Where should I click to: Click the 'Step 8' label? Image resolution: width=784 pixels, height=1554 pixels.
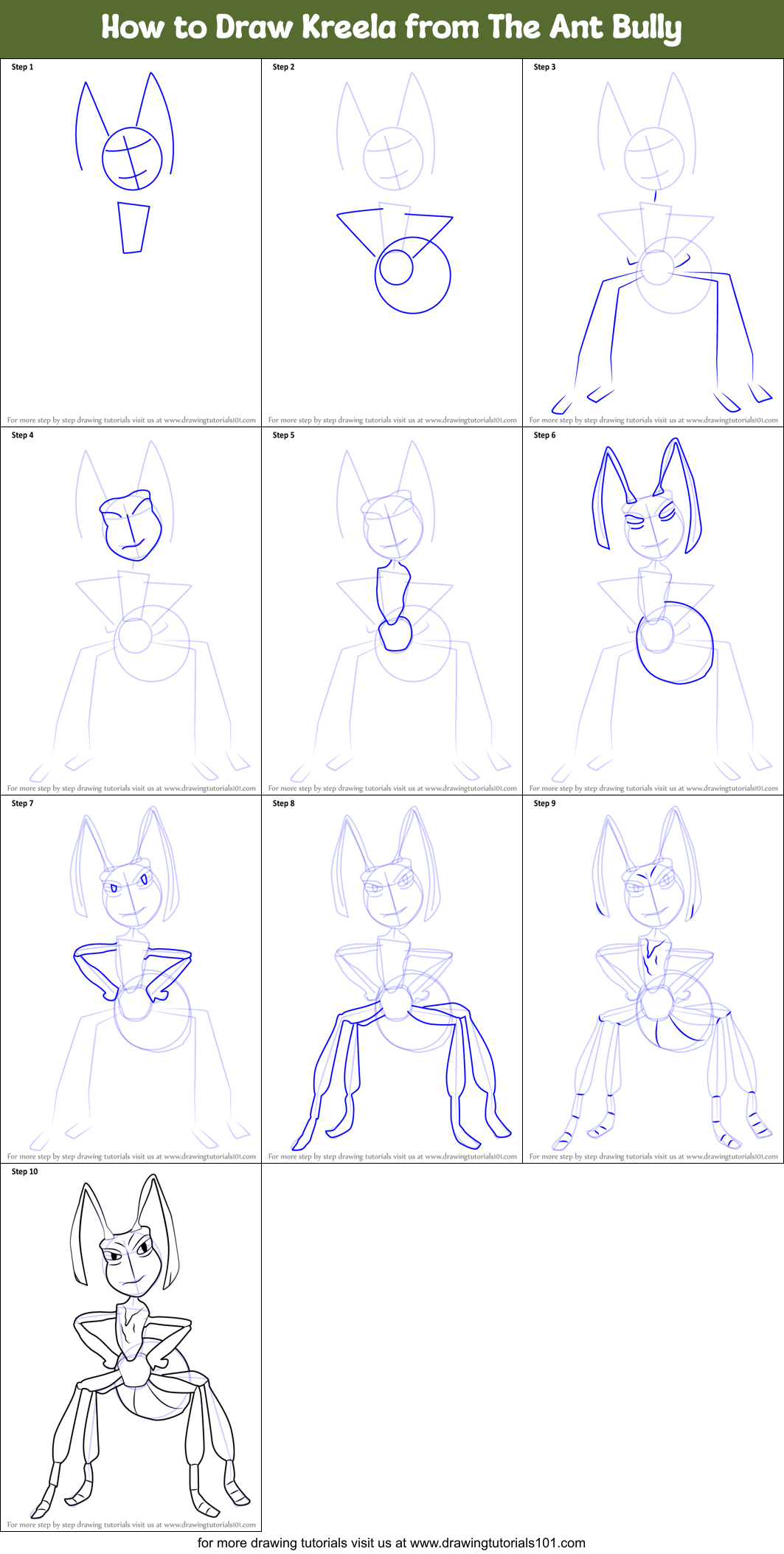coord(284,804)
